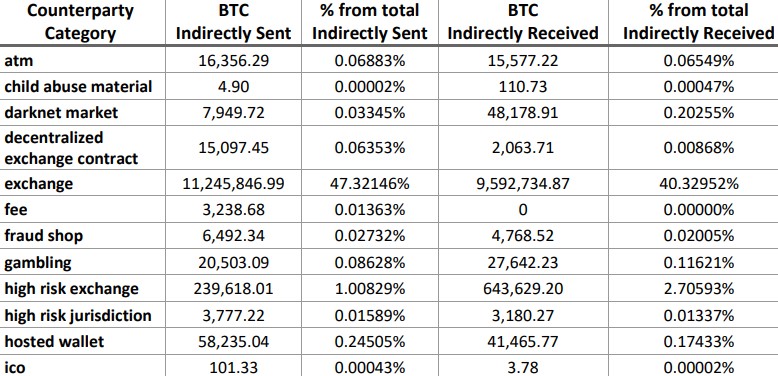The height and width of the screenshot is (376, 778).
Task: Click the 40.32952% received percentage cell
Action: click(x=698, y=184)
